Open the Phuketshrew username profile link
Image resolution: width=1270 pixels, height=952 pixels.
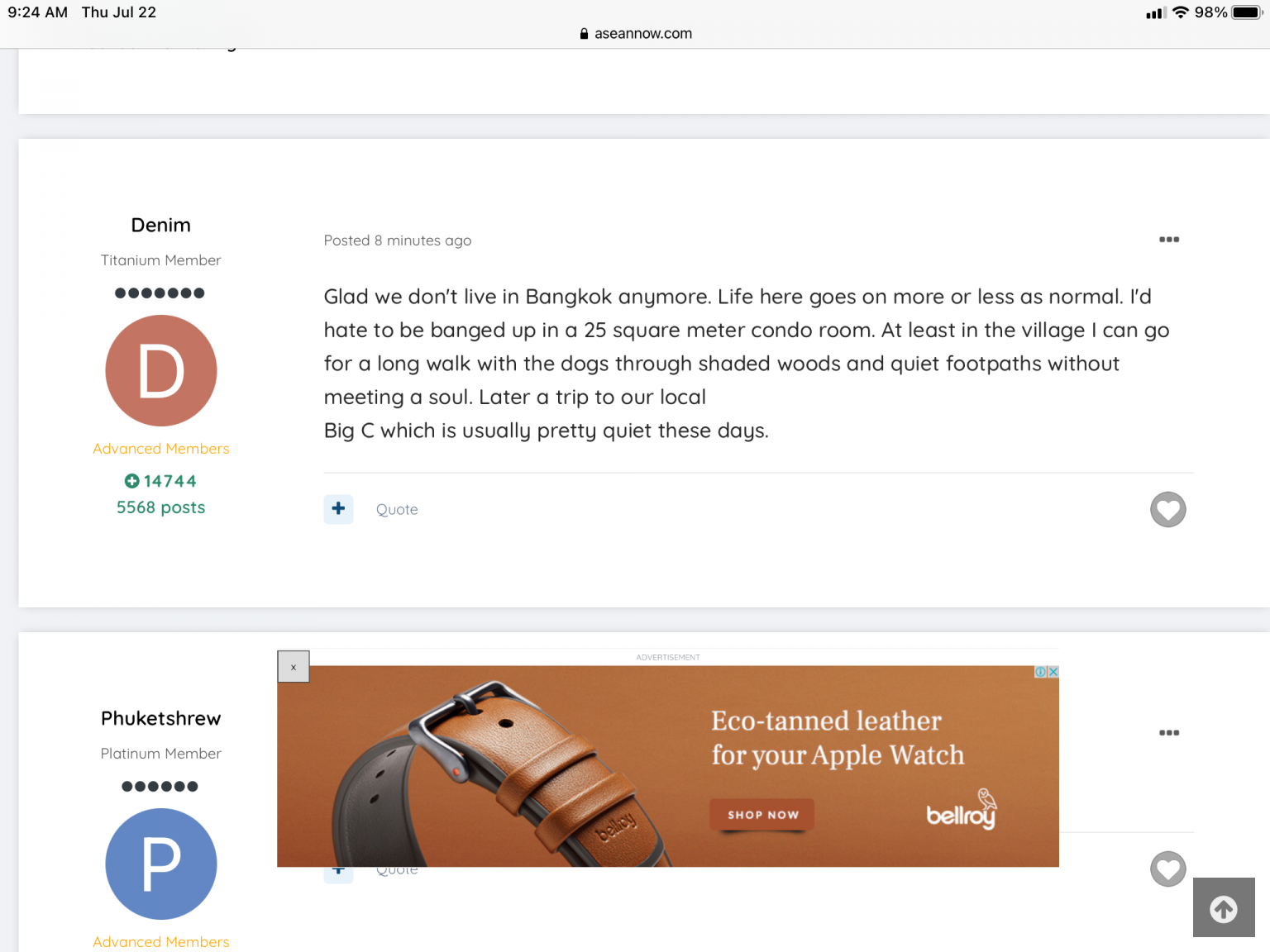click(x=161, y=718)
